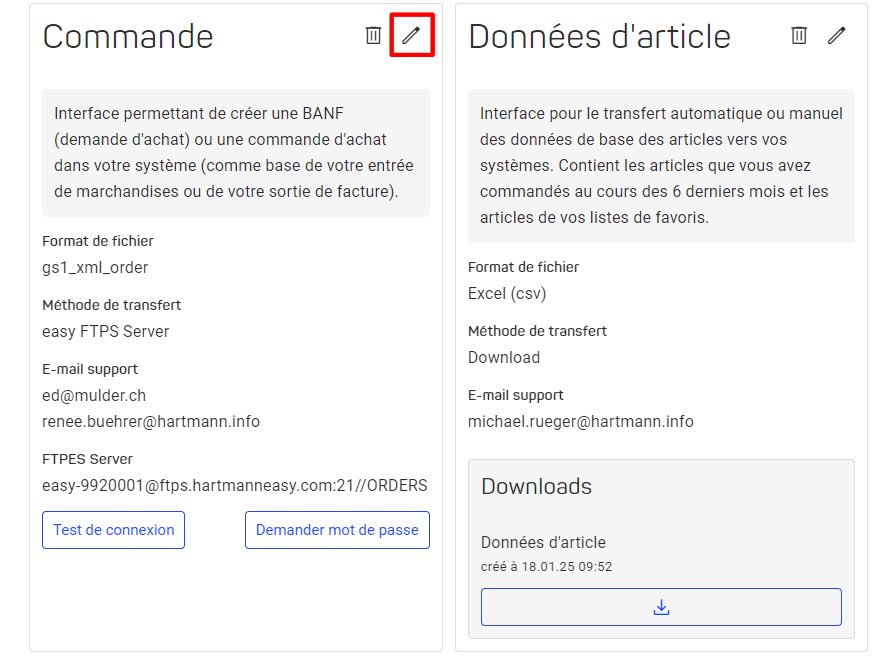Click michael.rueger@hartmann.info email address
882x668 pixels.
coord(580,422)
